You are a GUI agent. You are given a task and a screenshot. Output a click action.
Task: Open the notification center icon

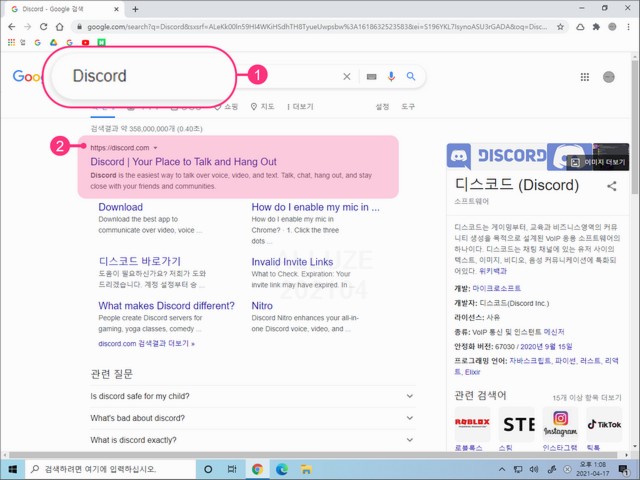pyautogui.click(x=623, y=469)
